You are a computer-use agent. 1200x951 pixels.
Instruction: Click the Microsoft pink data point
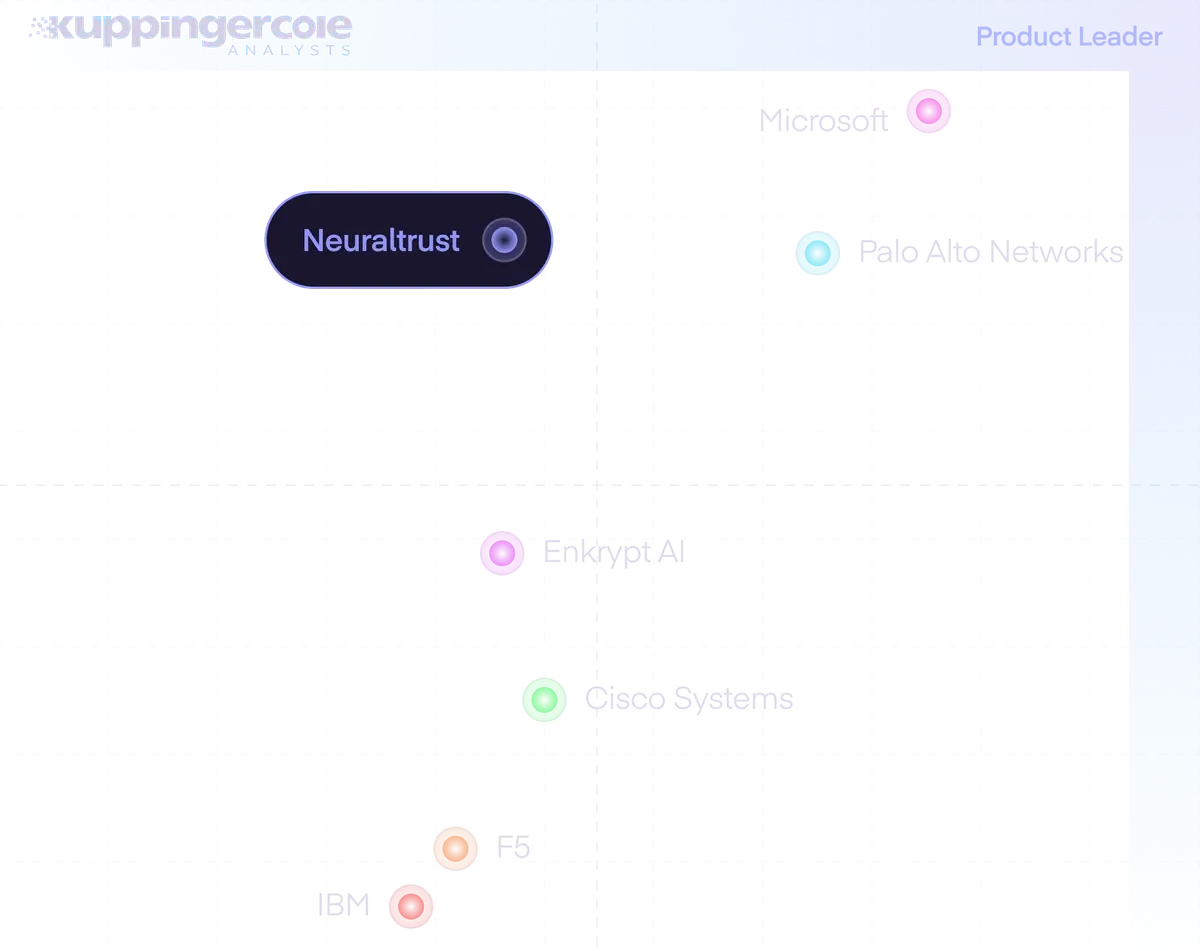(929, 111)
